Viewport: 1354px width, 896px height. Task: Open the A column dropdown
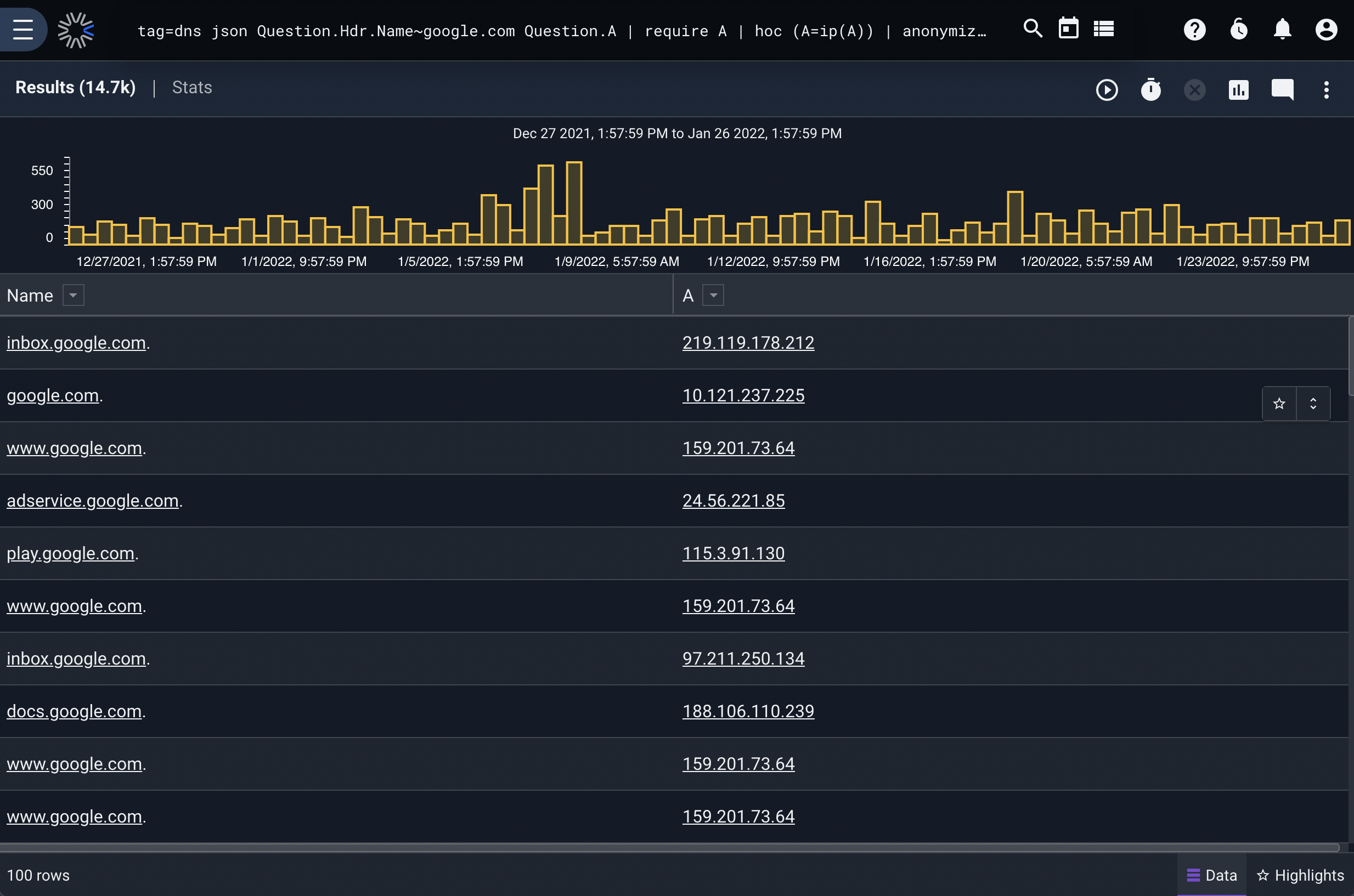coord(713,296)
